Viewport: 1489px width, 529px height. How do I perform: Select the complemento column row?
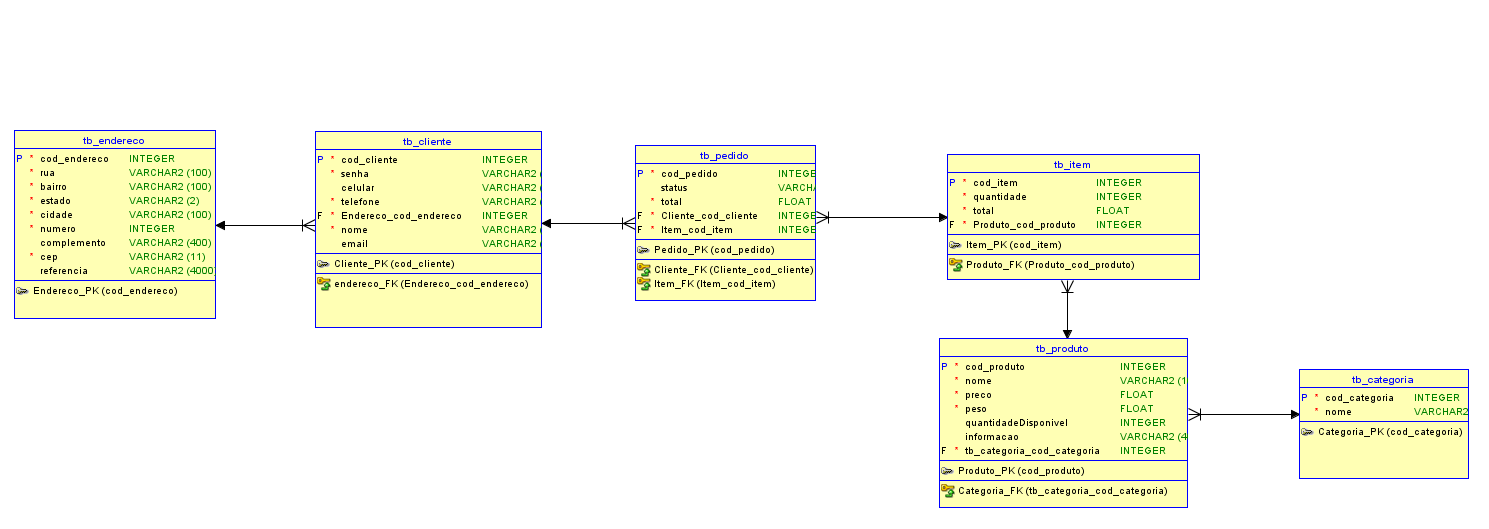115,242
